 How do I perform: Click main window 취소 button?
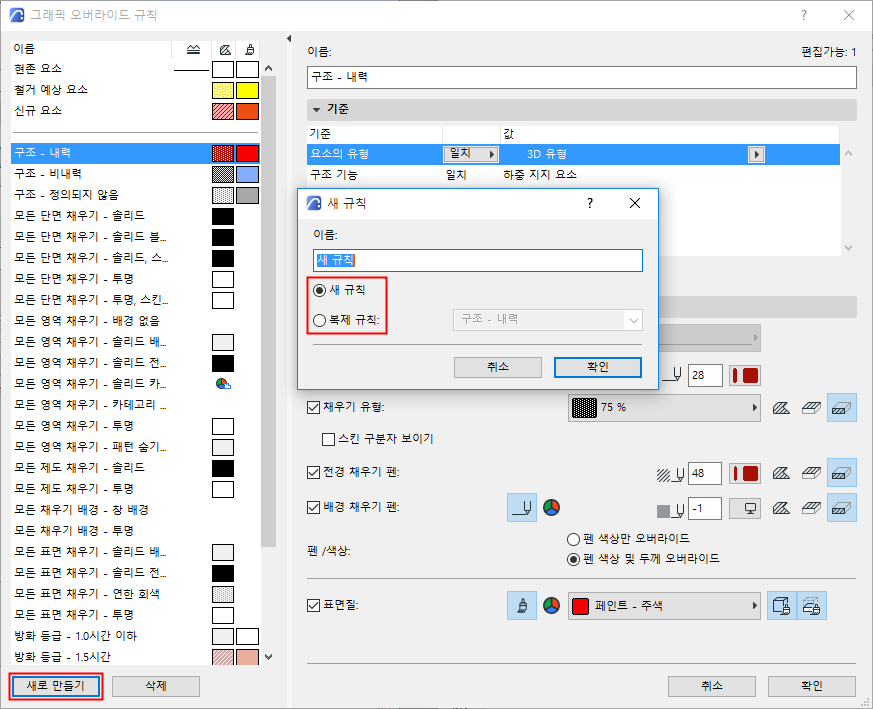pyautogui.click(x=712, y=686)
